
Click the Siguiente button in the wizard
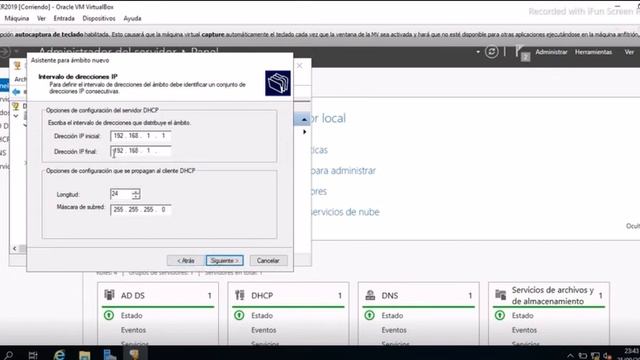pos(224,260)
